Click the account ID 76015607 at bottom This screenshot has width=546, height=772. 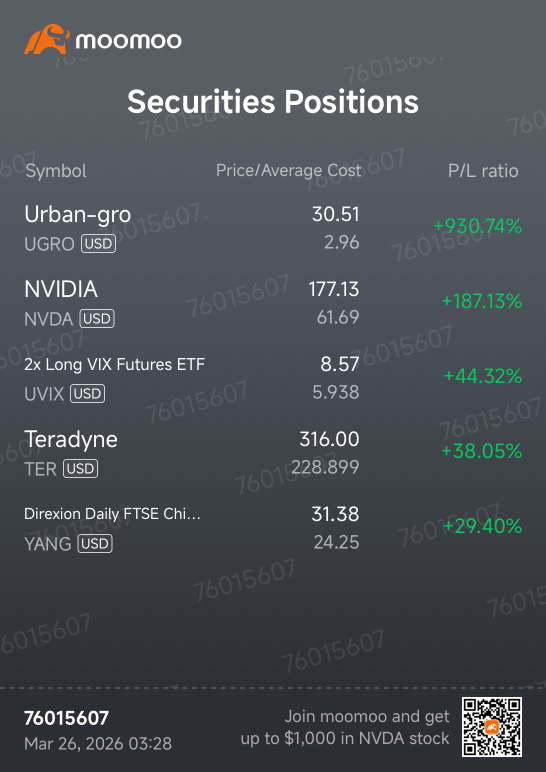coord(66,718)
